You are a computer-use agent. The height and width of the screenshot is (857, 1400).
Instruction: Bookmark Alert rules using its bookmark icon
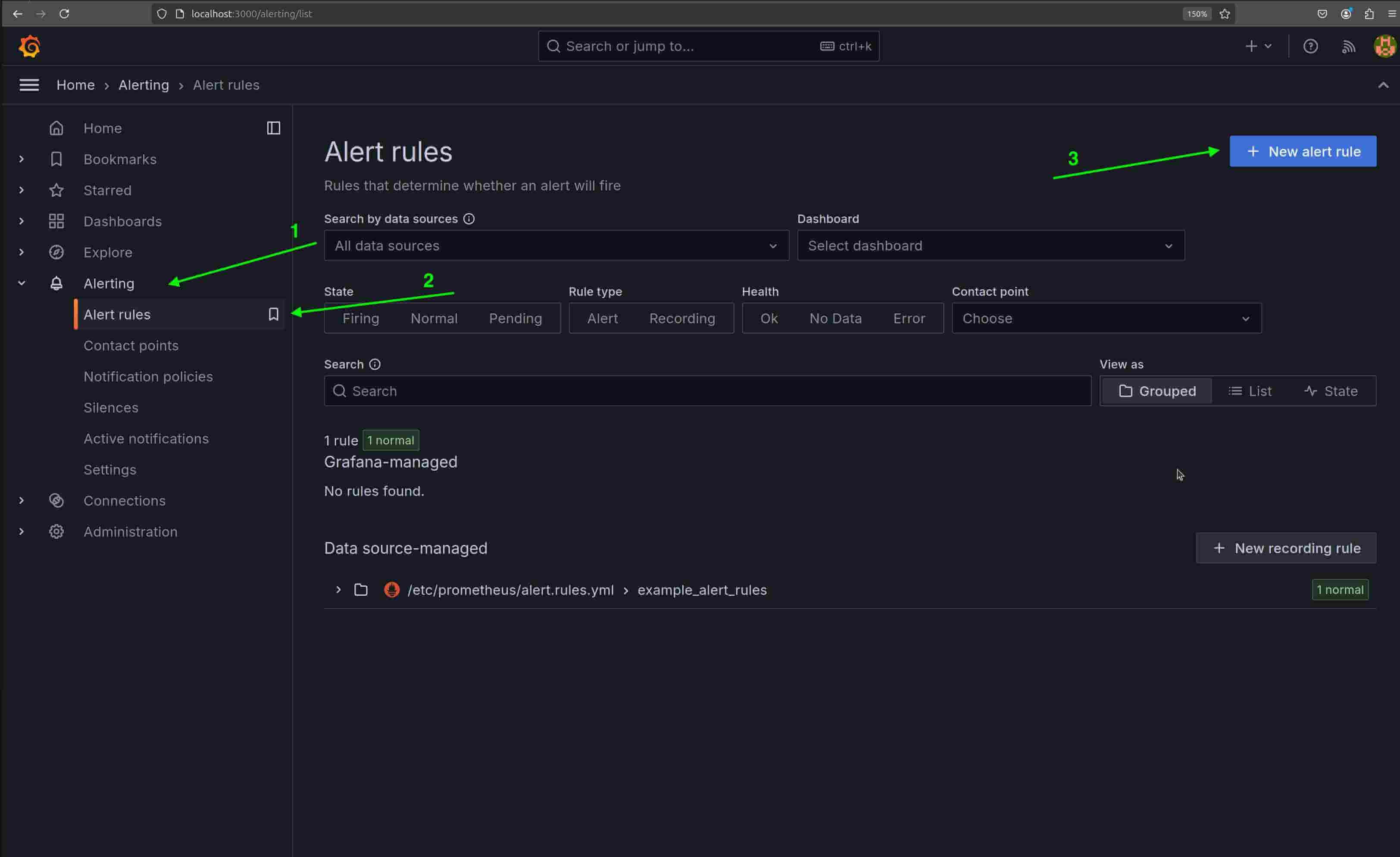click(273, 314)
